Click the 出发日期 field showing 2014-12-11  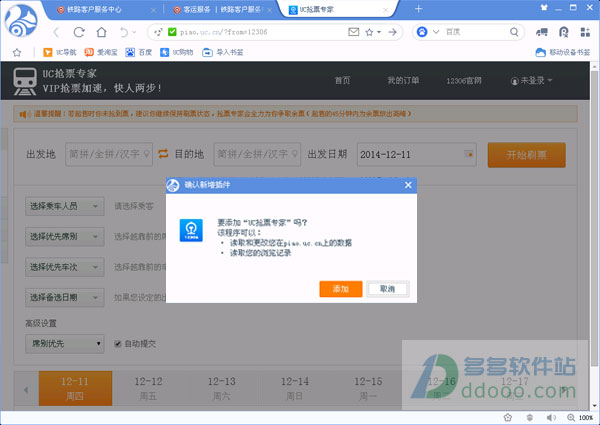(x=417, y=154)
